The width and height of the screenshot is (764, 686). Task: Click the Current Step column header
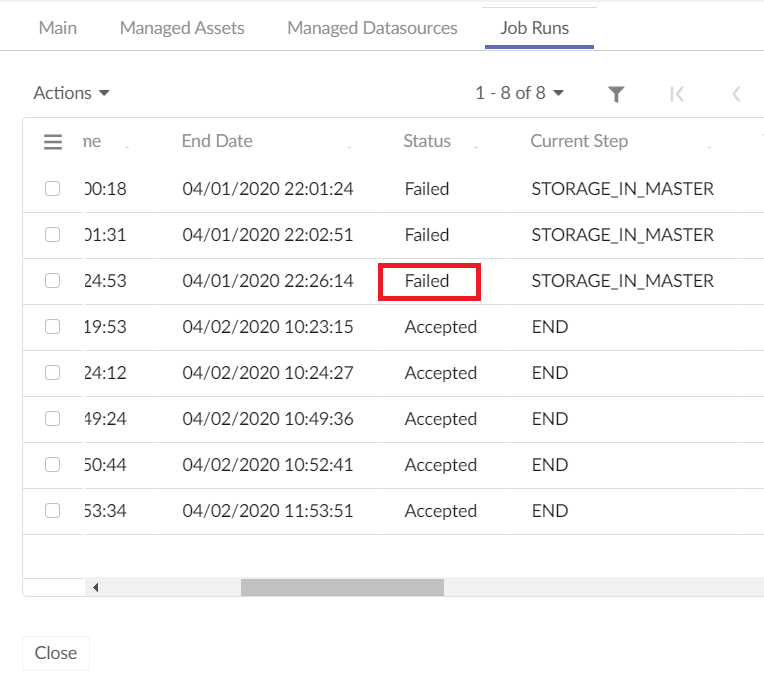579,141
